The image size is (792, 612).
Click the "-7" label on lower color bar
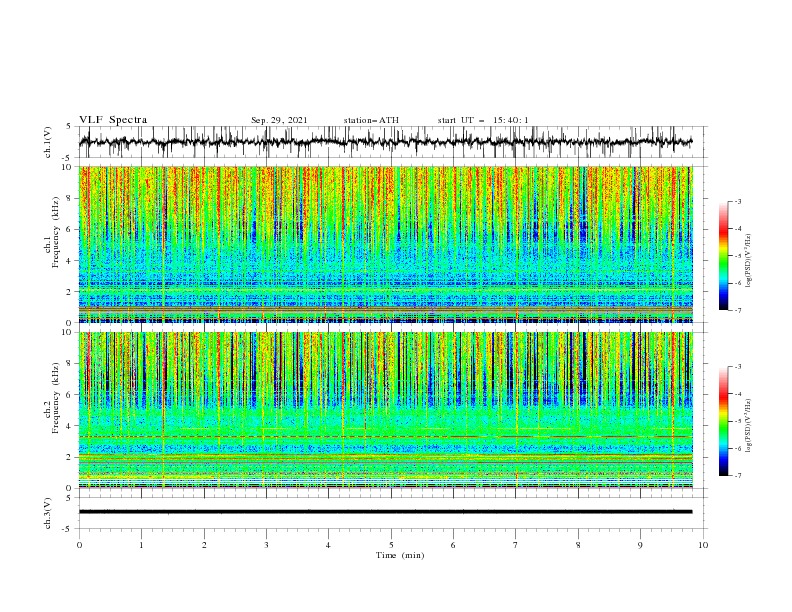pos(737,476)
